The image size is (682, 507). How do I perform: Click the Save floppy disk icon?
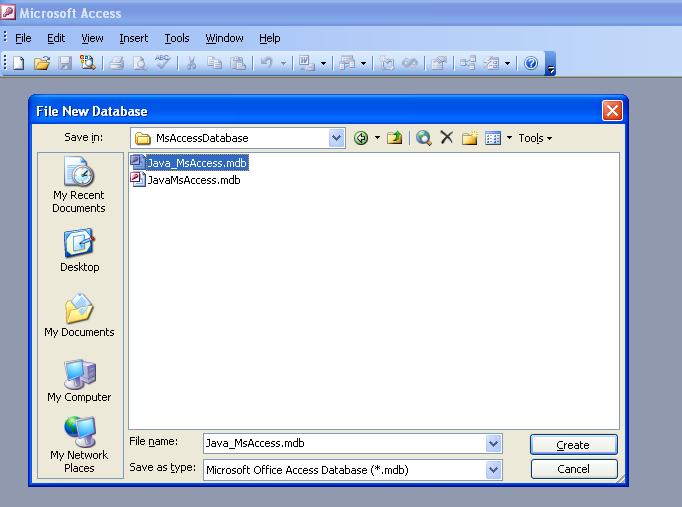click(65, 63)
